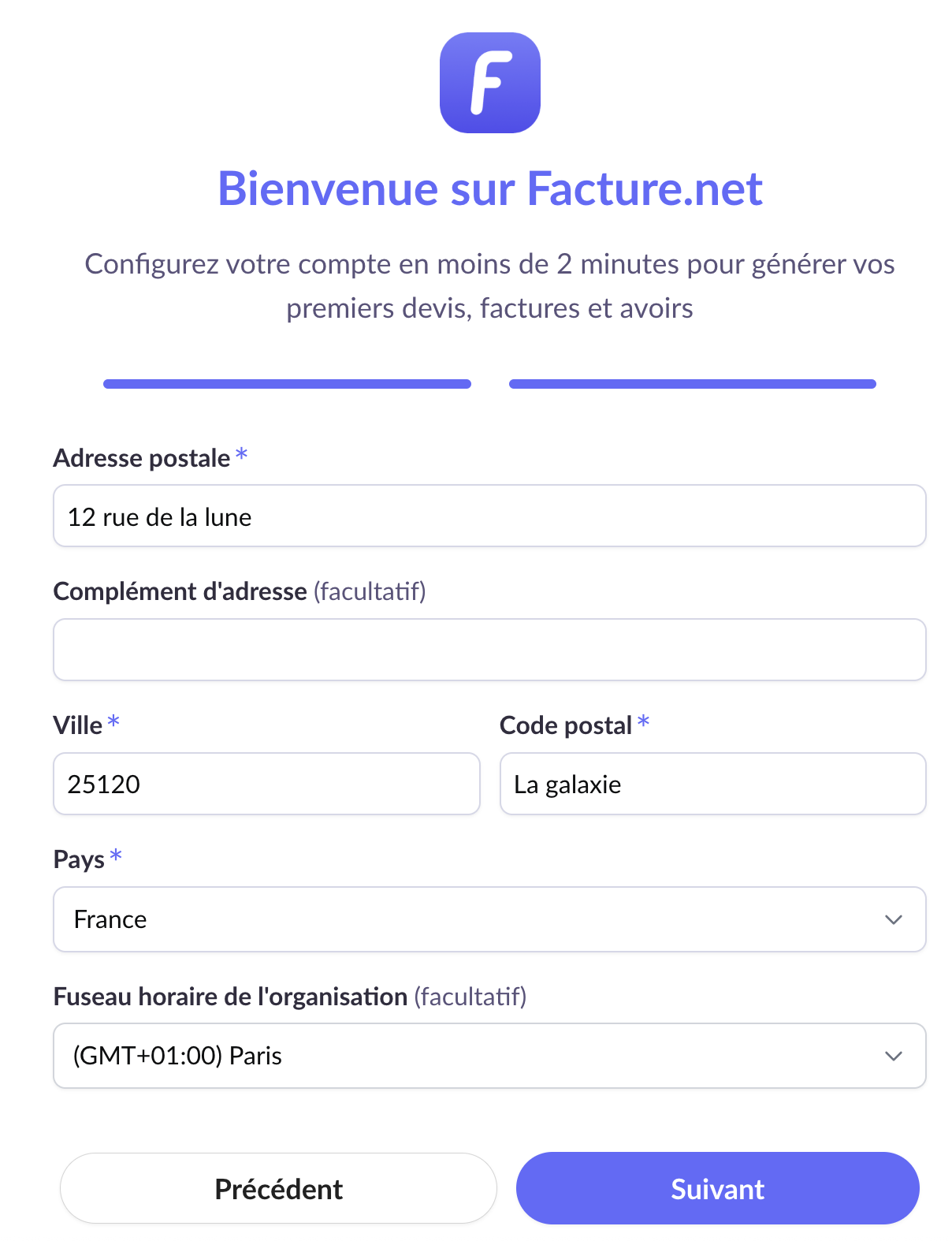Click the Ville label text
The image size is (952, 1241).
[x=77, y=725]
